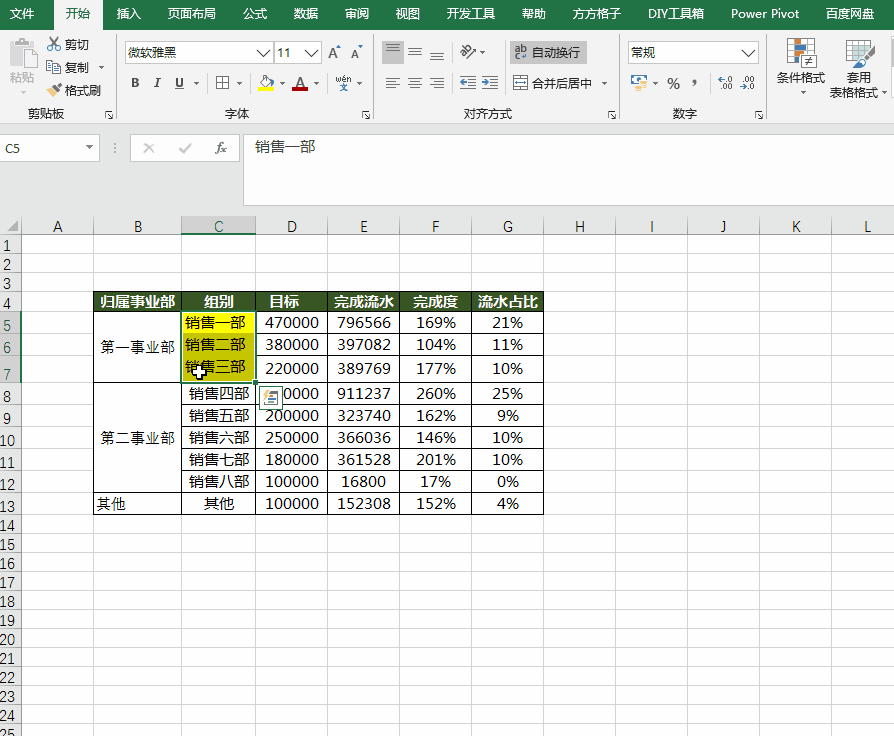Switch to Insert (插入) tab

click(128, 14)
